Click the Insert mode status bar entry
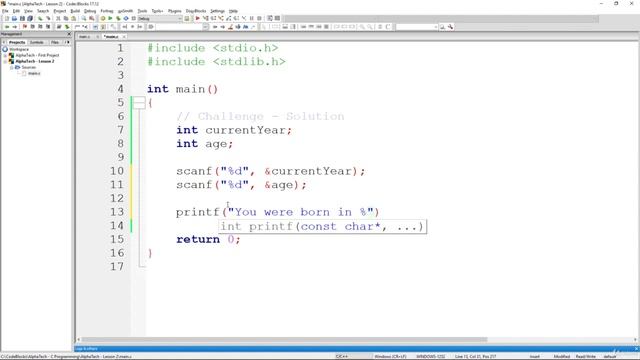Image resolution: width=640 pixels, height=360 pixels. tap(535, 356)
